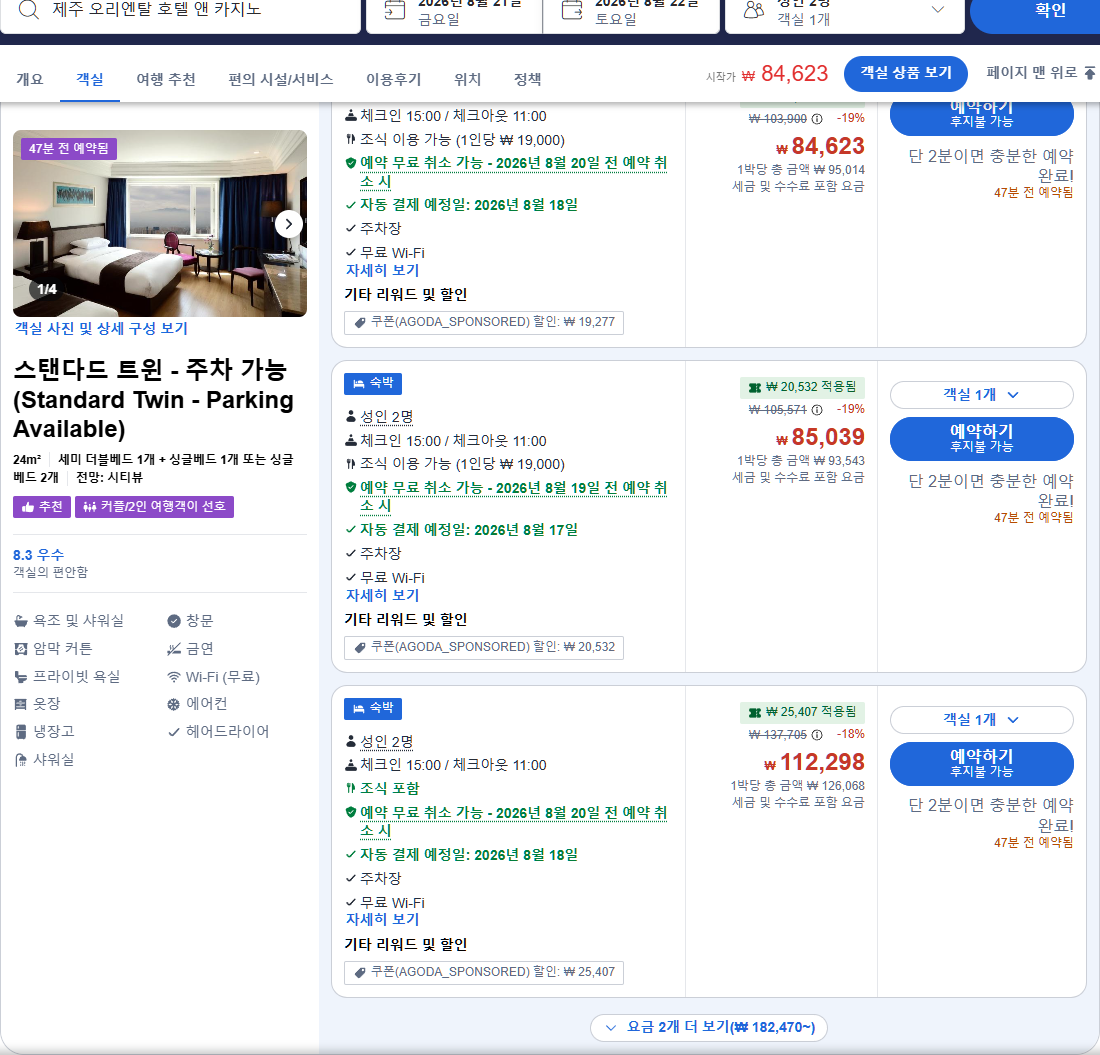1100x1055 pixels.
Task: Click info icon beside ₩137,705 price
Action: pyautogui.click(x=817, y=734)
